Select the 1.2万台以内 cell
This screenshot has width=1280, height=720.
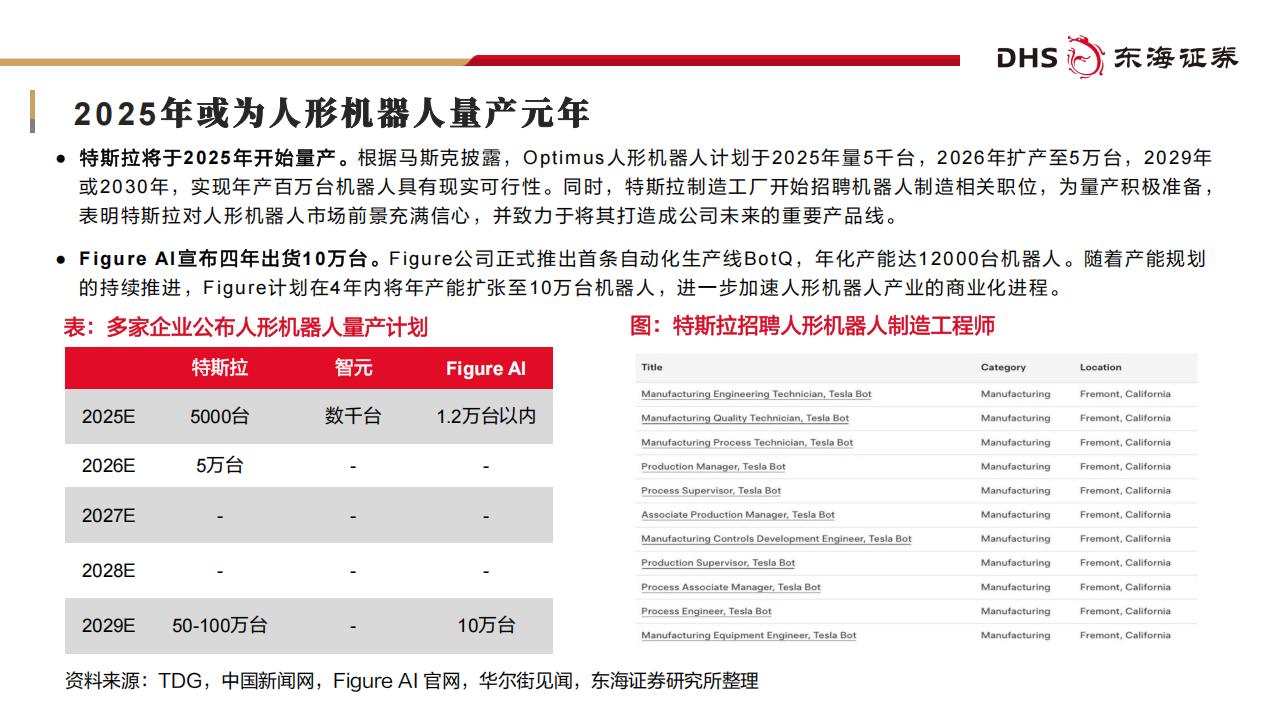[486, 416]
